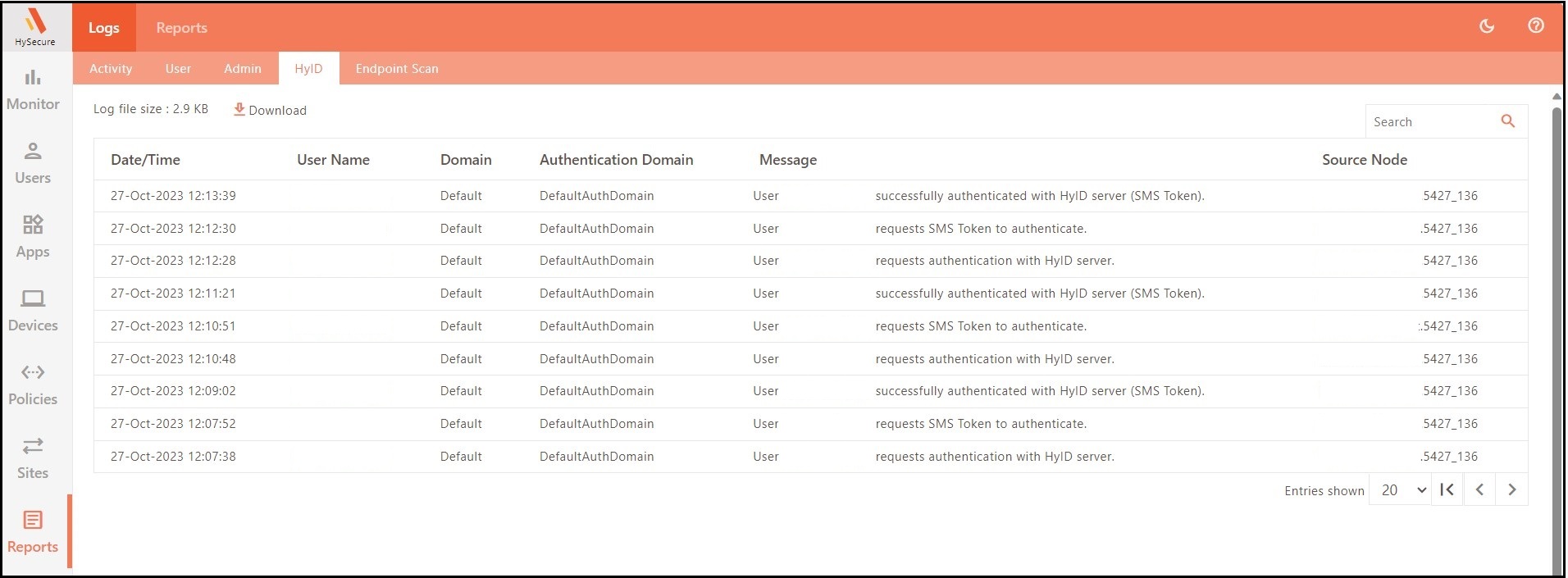Click the search magnifier icon
1568x578 pixels.
[x=1507, y=121]
